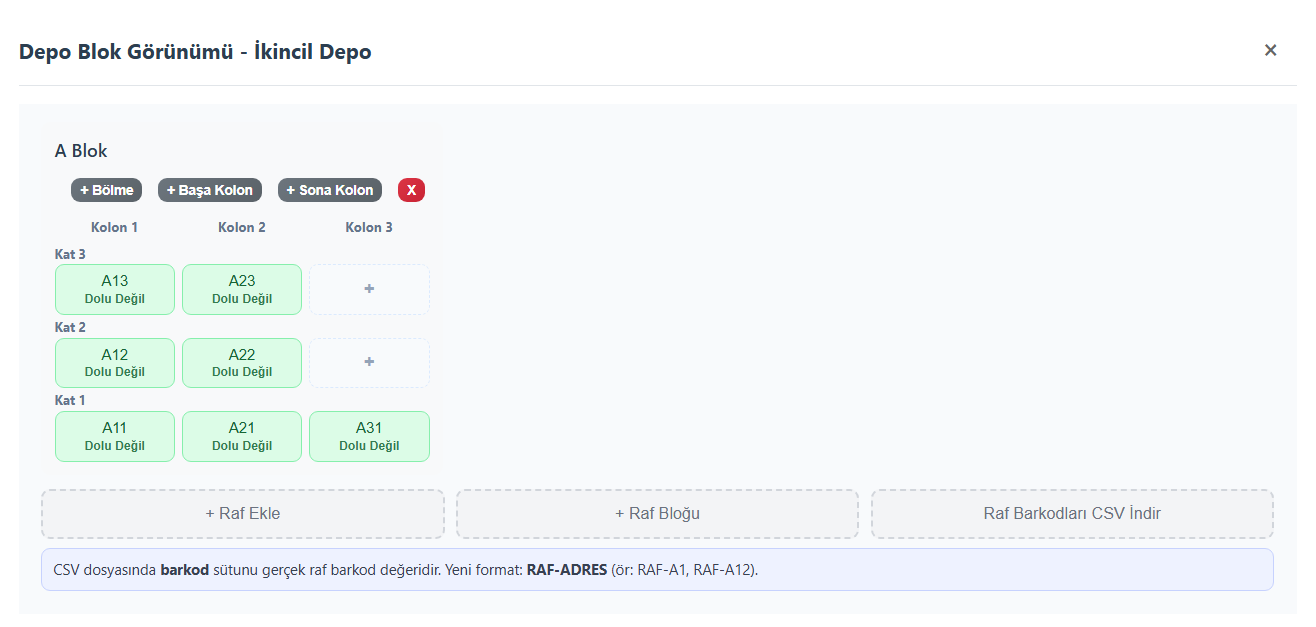Select shelf A31 in Kolon 3
The image size is (1316, 627).
[x=369, y=436]
